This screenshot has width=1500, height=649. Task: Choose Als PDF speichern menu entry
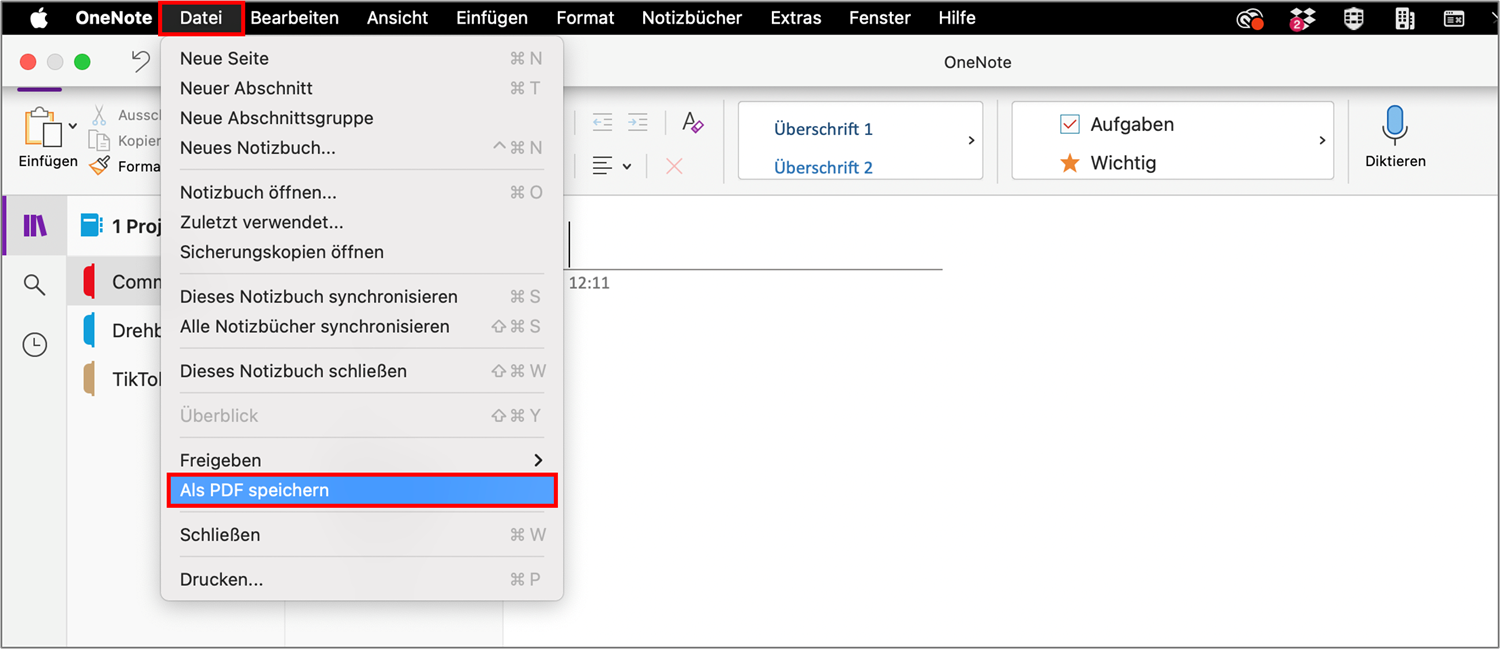click(x=361, y=490)
